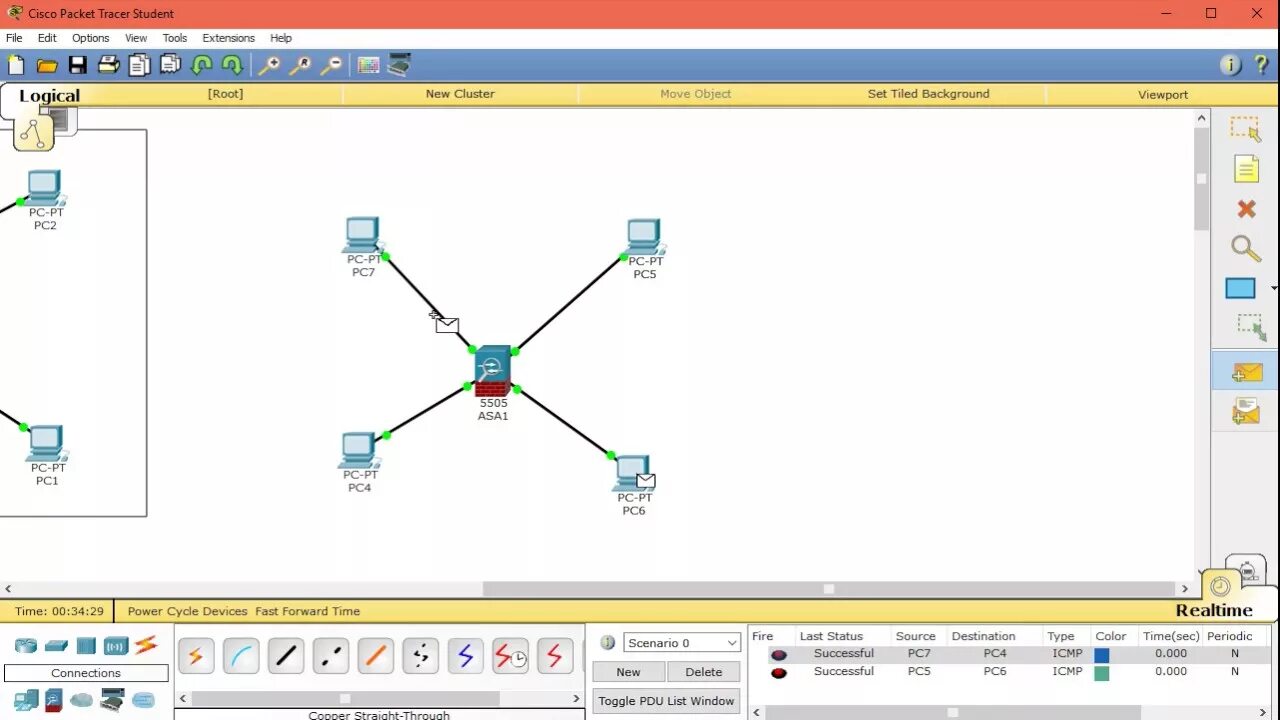This screenshot has width=1280, height=720.
Task: Select the Security firewall device category
Action: 54,700
